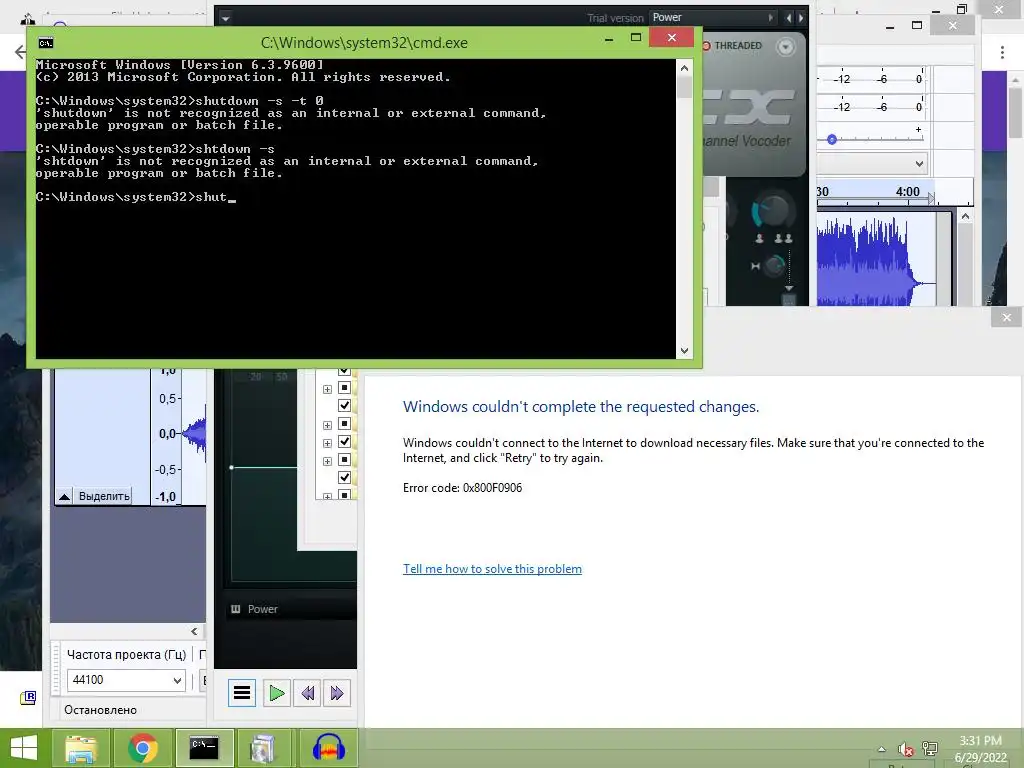Expand the node beside the checked feature checkbox
This screenshot has height=768, width=1024.
pyautogui.click(x=327, y=443)
